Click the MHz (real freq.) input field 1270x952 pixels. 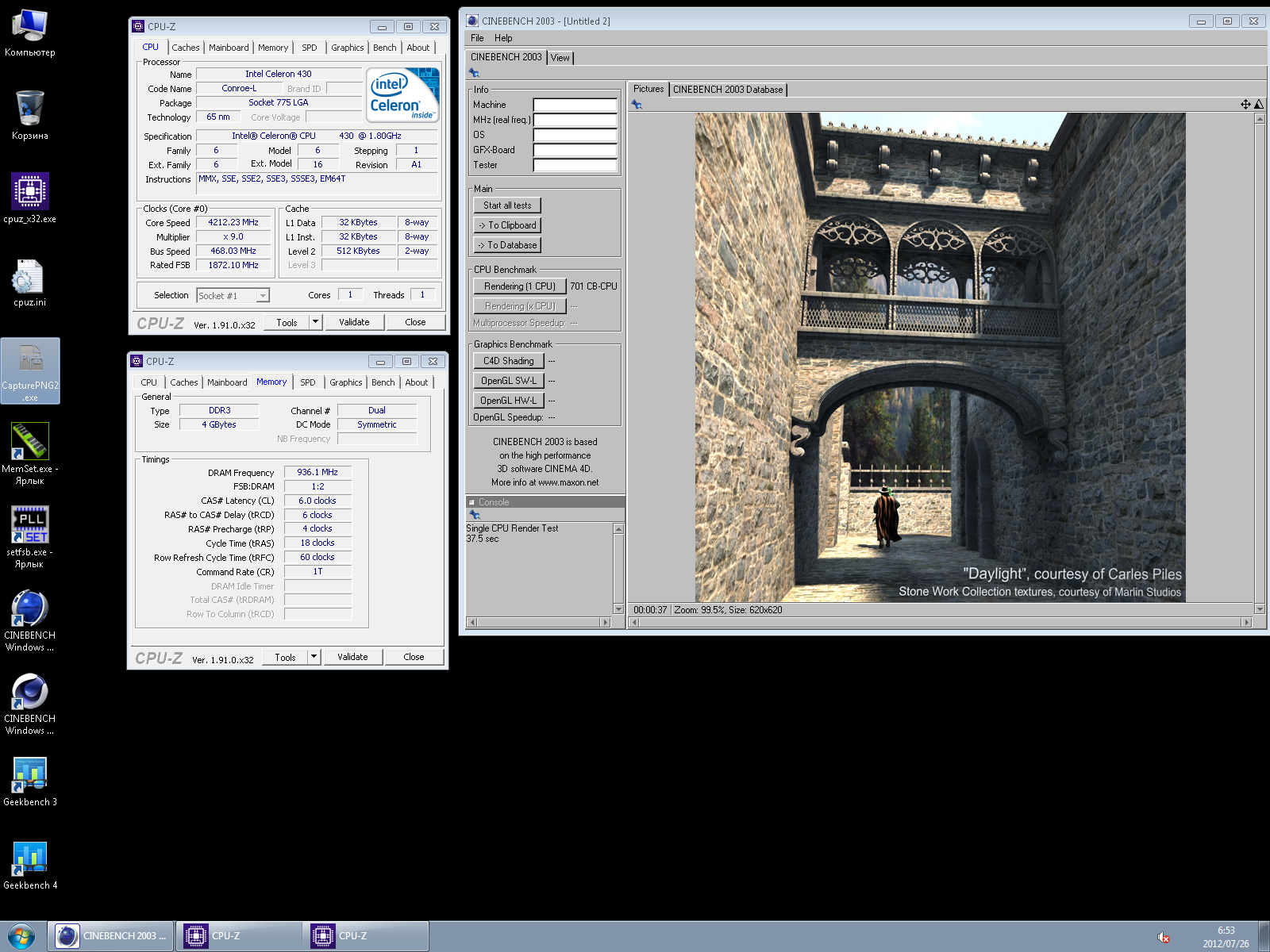pyautogui.click(x=575, y=120)
